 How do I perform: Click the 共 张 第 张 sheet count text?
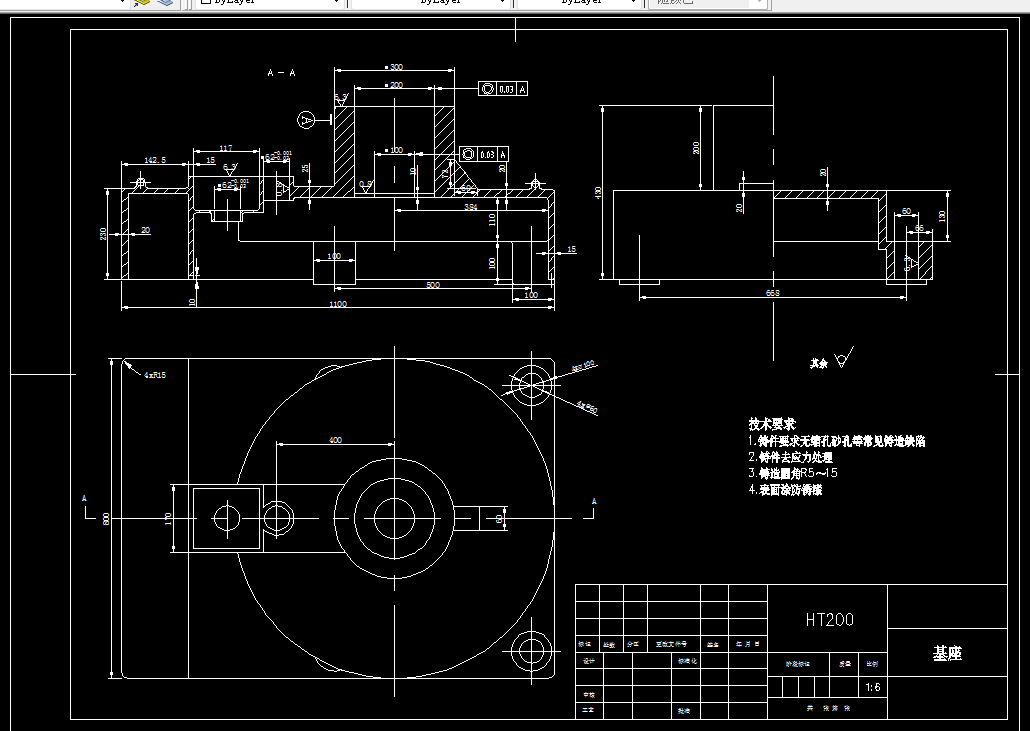click(828, 708)
